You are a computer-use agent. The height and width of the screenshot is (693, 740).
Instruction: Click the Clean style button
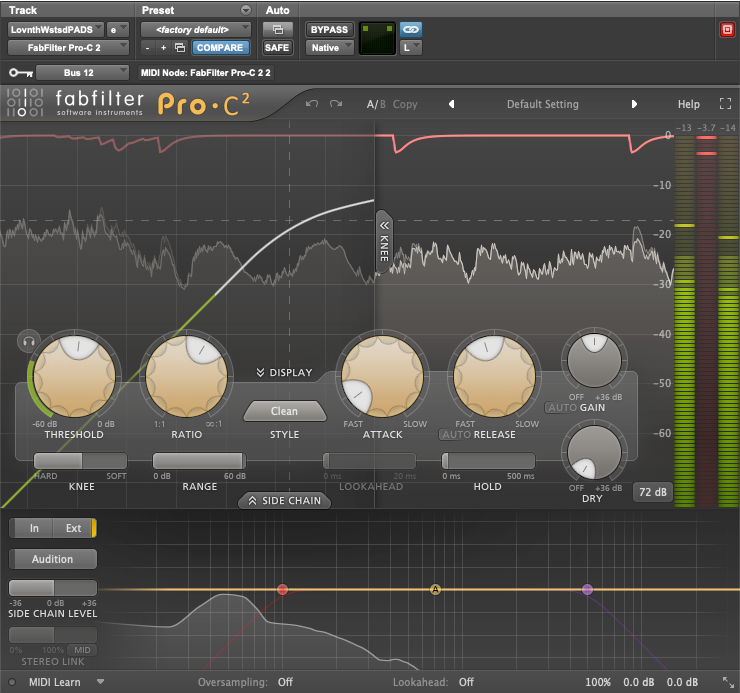pyautogui.click(x=285, y=411)
